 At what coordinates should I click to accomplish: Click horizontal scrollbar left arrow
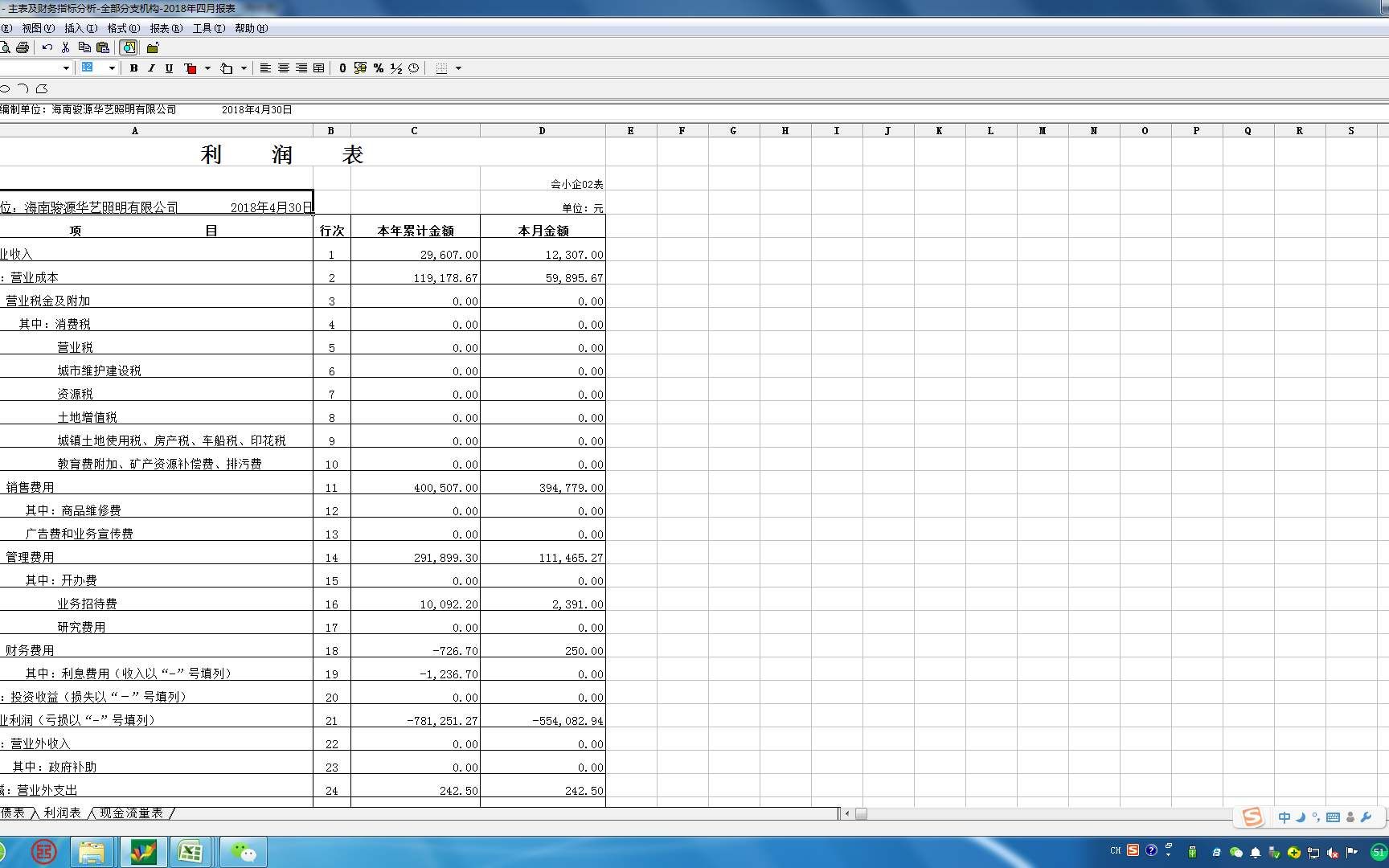(846, 813)
